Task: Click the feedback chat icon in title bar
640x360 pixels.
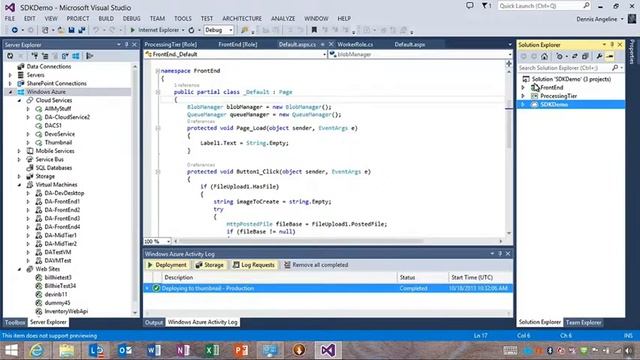Action: 470,6
